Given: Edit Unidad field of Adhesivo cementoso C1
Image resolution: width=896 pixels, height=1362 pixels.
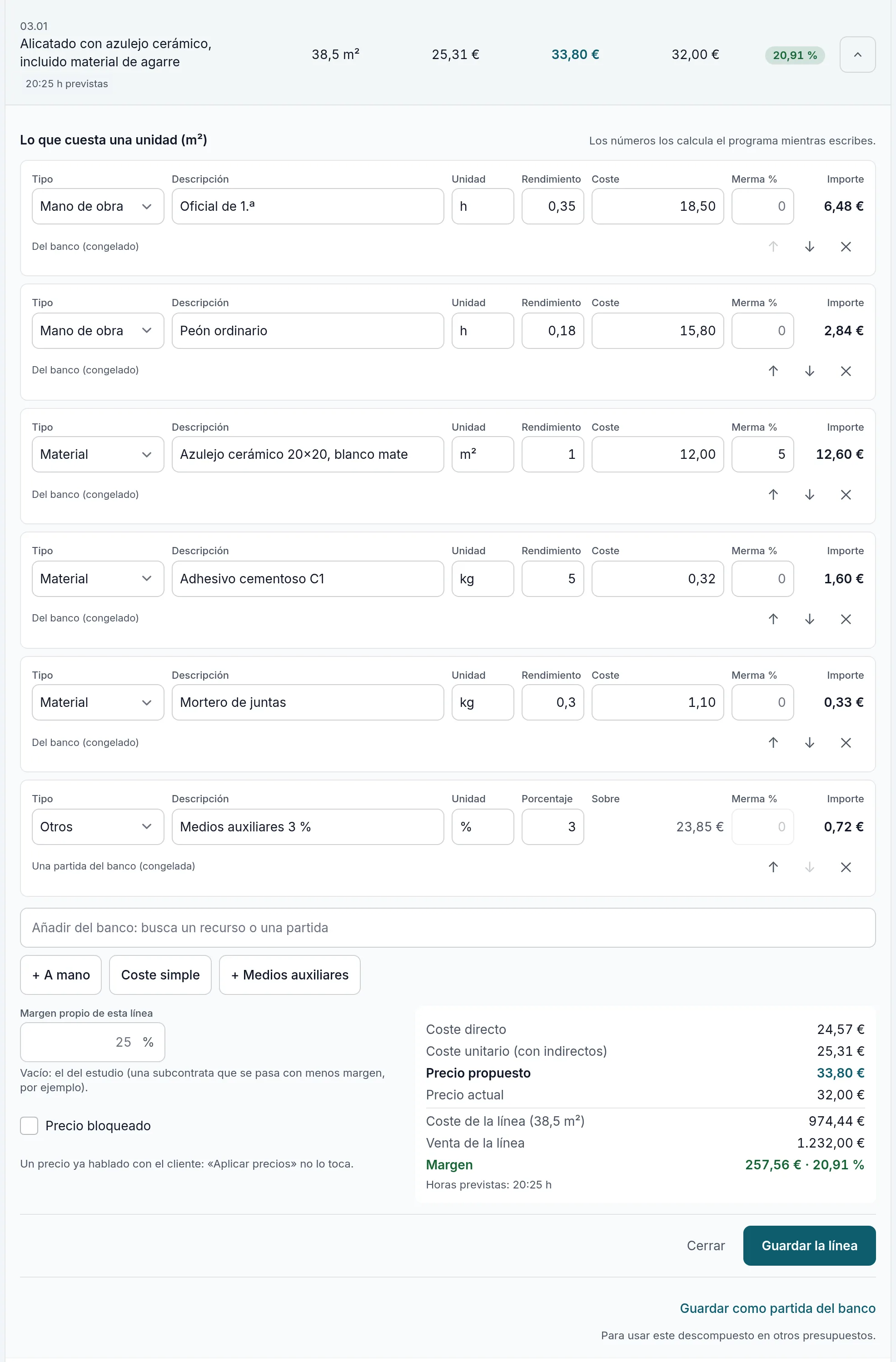Looking at the screenshot, I should [483, 579].
